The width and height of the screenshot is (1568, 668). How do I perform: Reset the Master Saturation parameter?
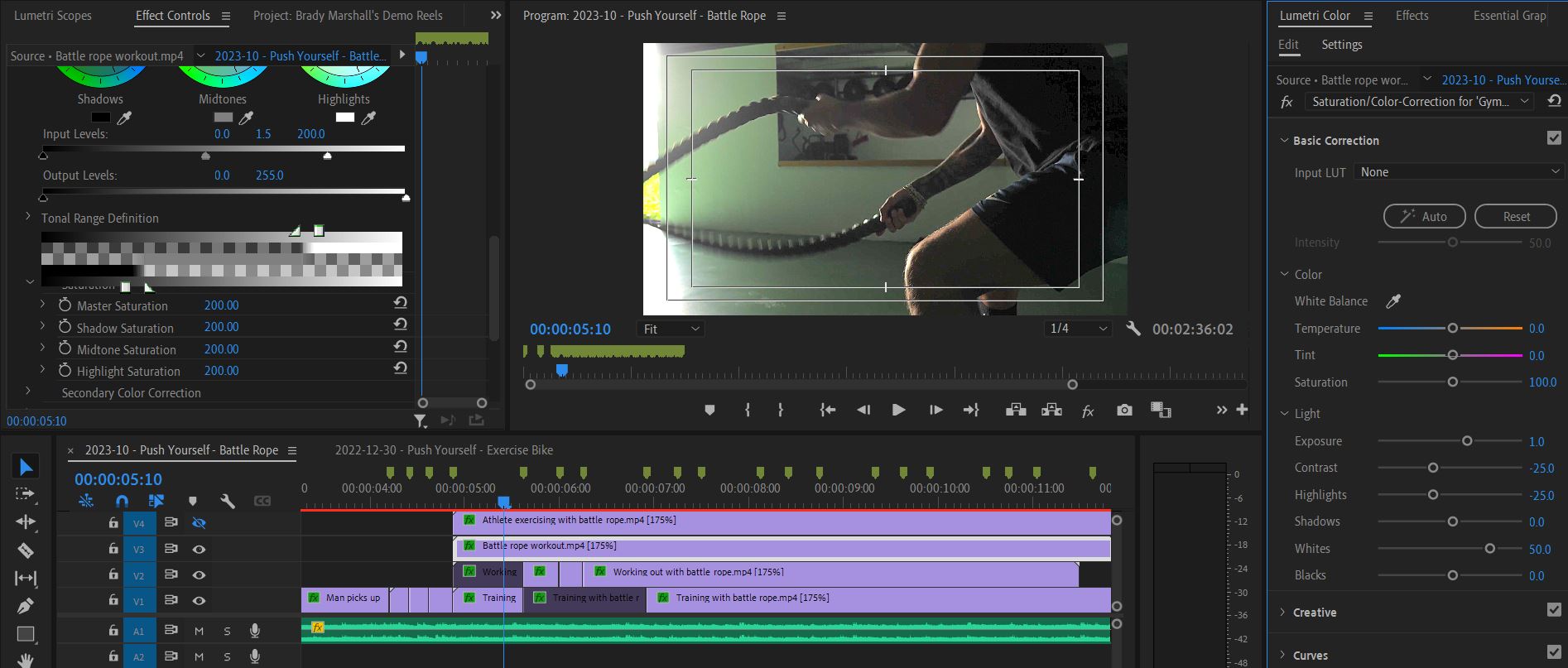pyautogui.click(x=401, y=303)
